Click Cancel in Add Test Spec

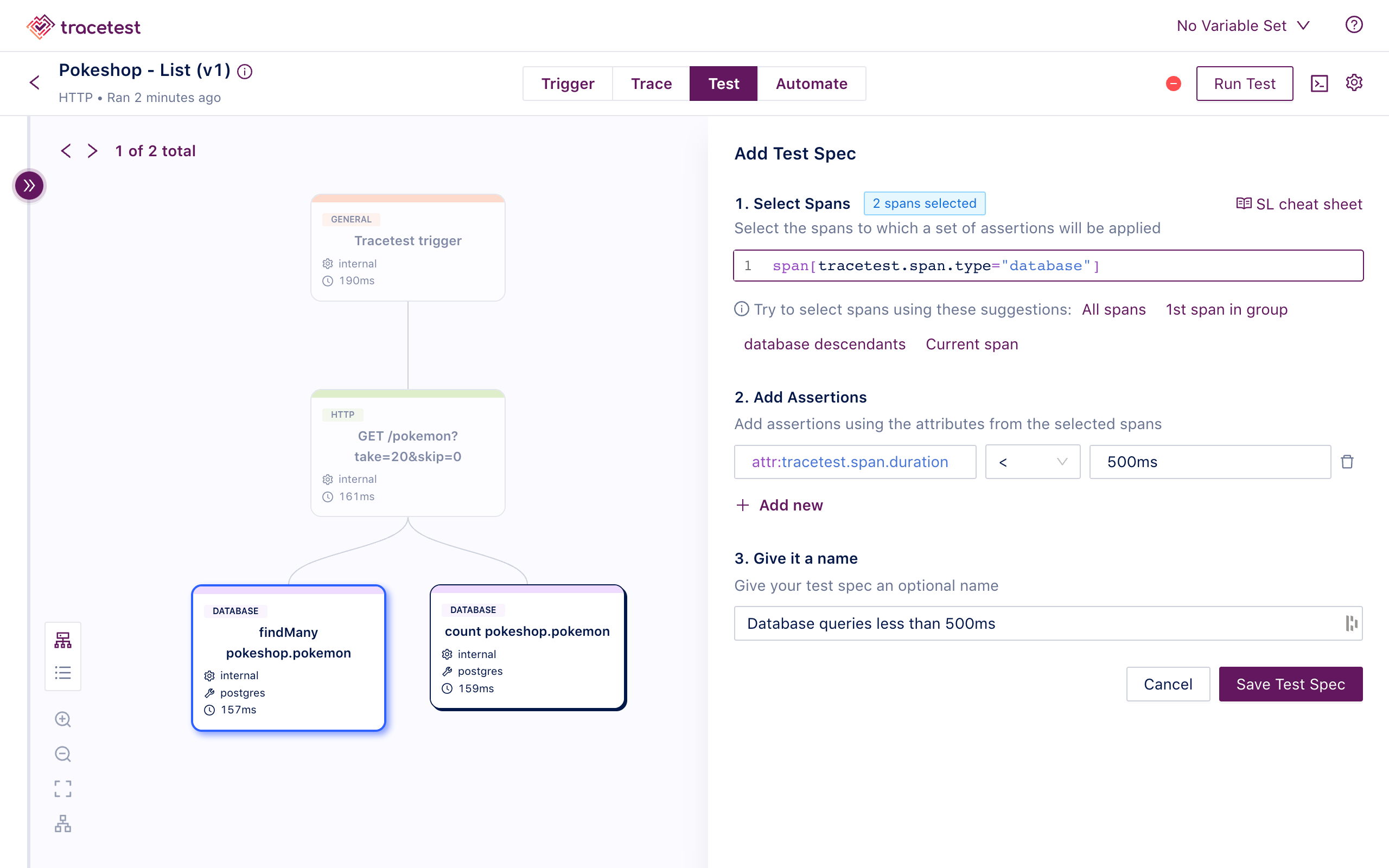(1168, 684)
